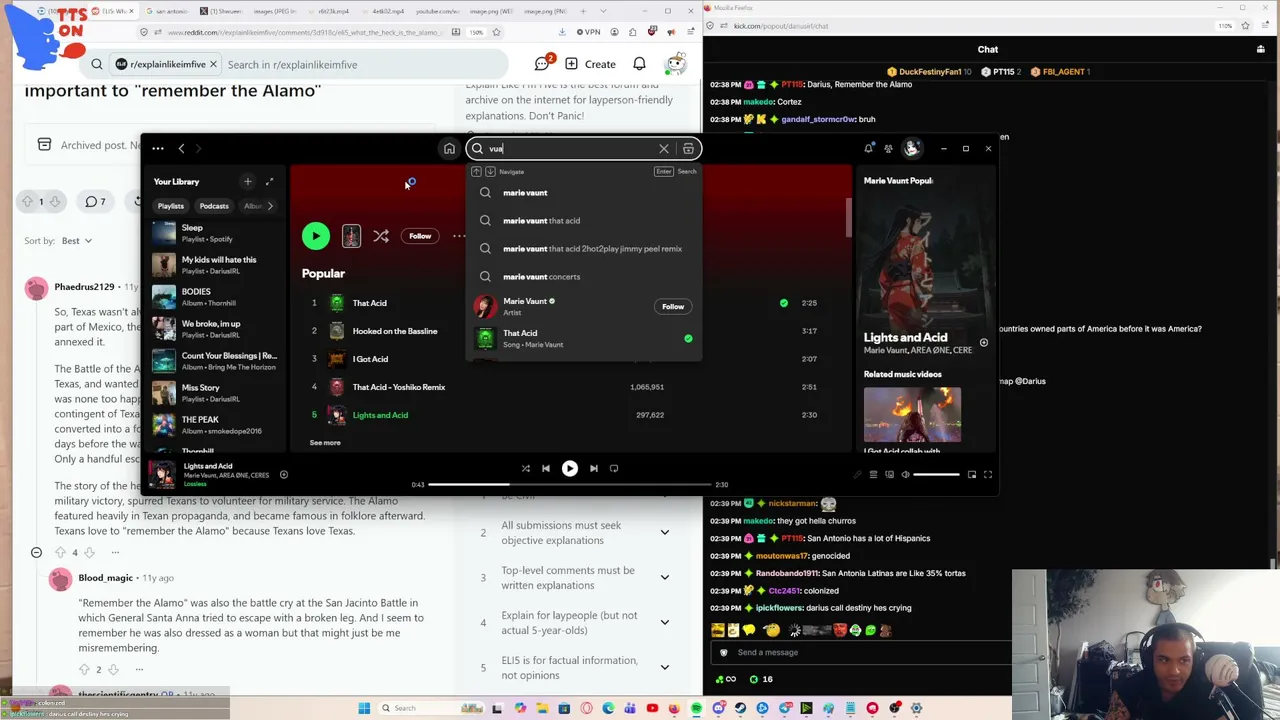This screenshot has height=720, width=1280.
Task: Type in Kick chat 'Send a message' field
Action: 860,653
